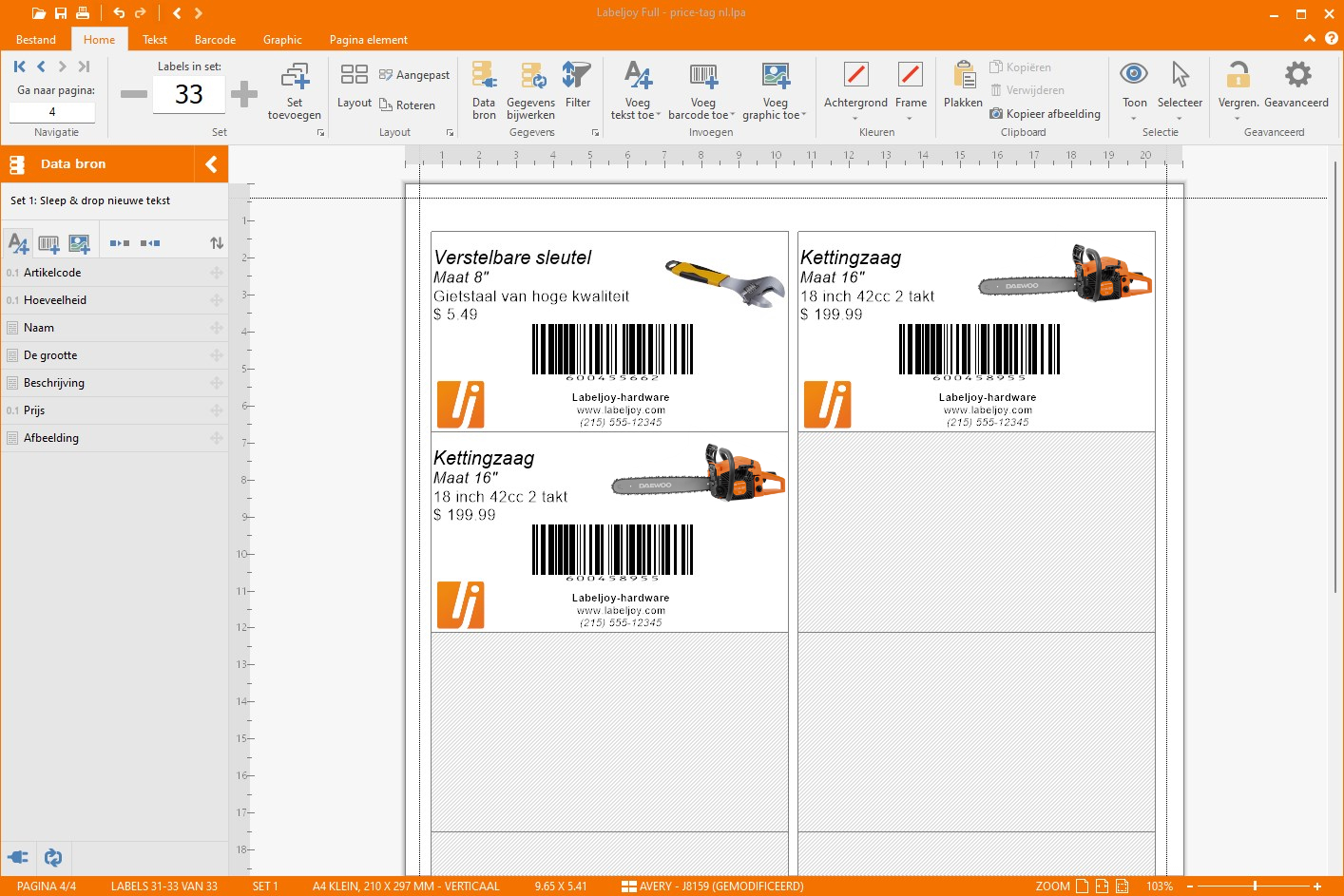The width and height of the screenshot is (1344, 896).
Task: Switch to the Tekst tab
Action: coord(155,40)
